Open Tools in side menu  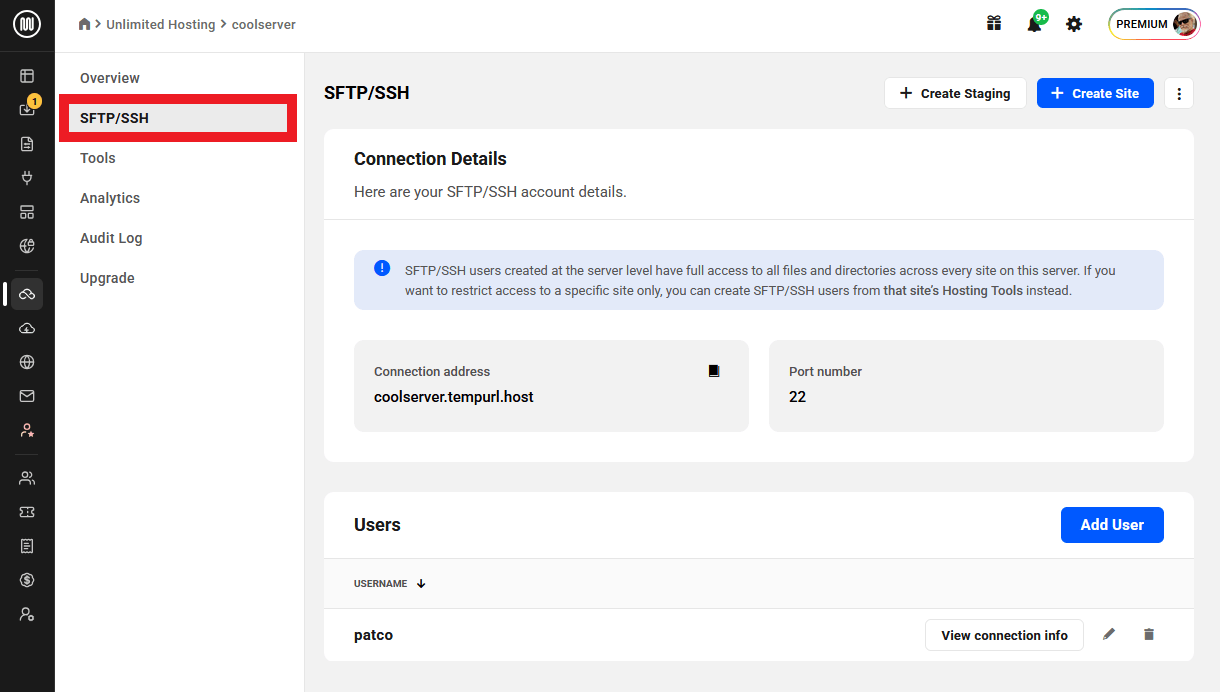pos(98,158)
